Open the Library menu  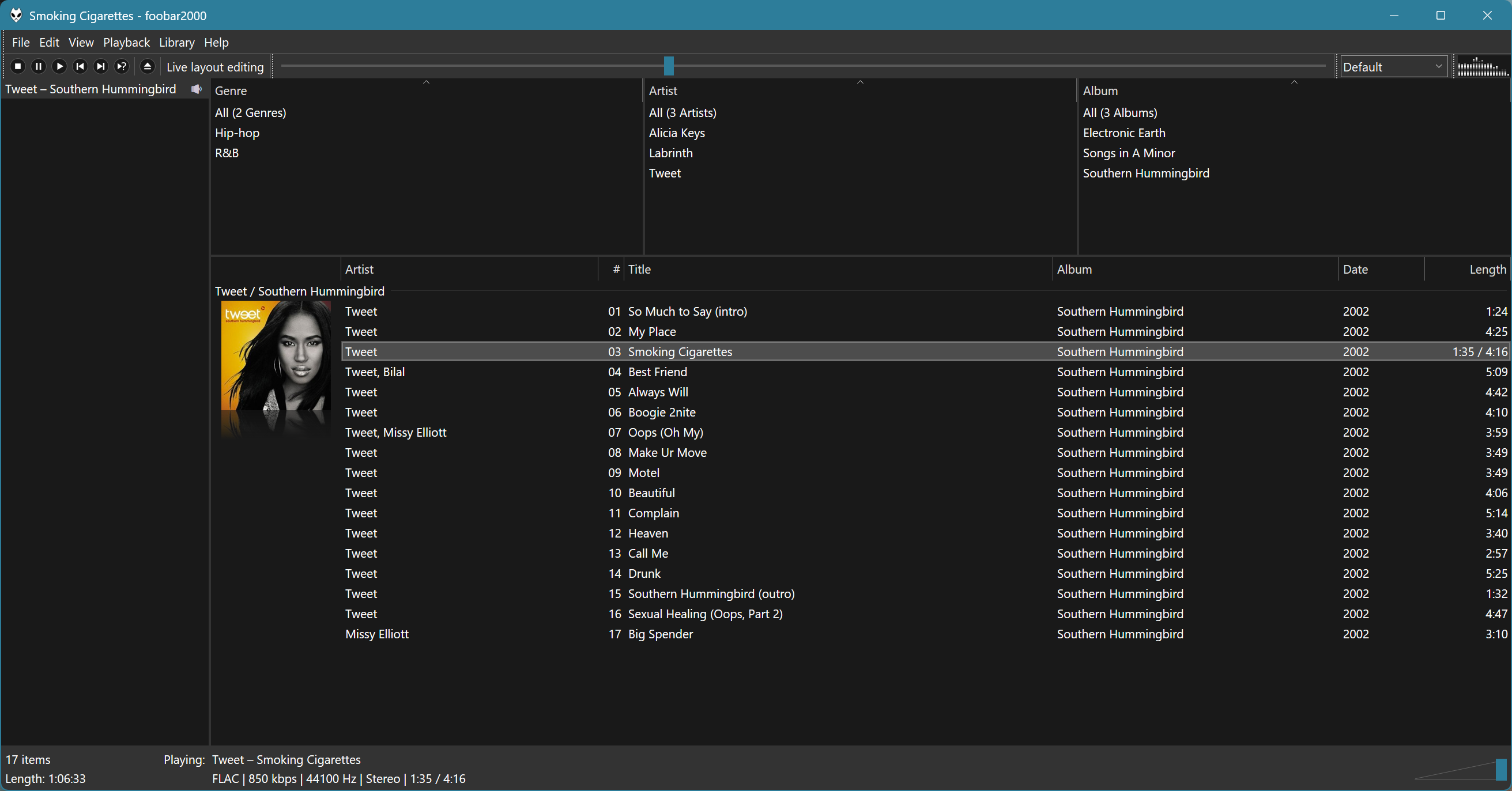176,42
